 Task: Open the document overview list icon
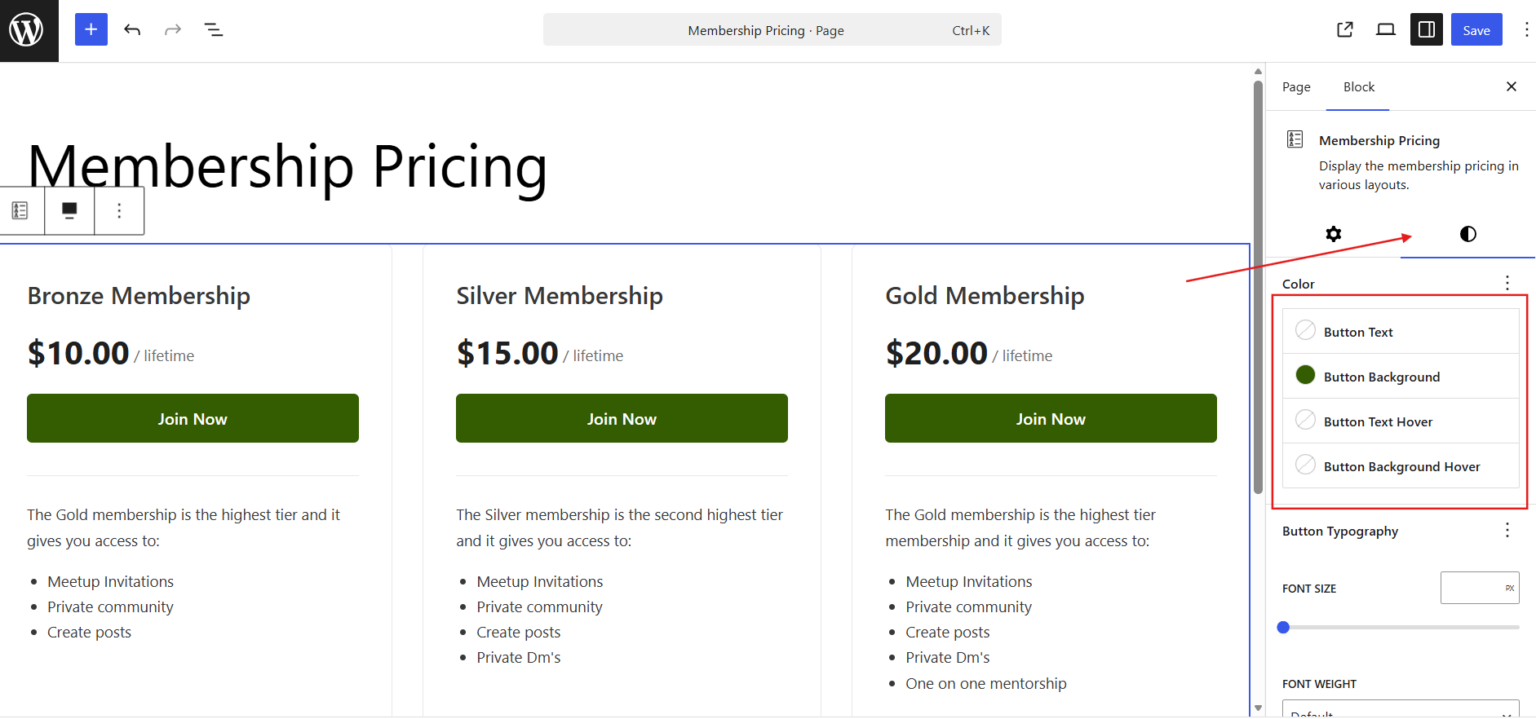click(x=213, y=30)
